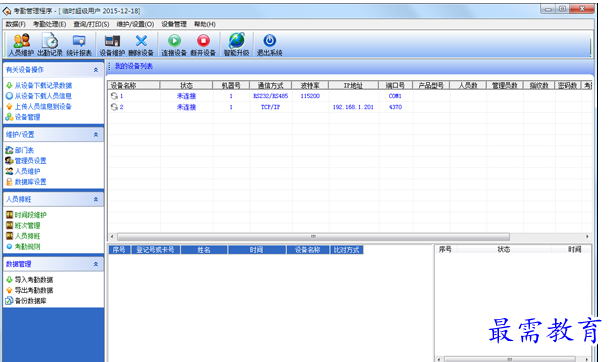Select the TCP/IP cell of device 2
Viewport: 610px width, 362px height.
tap(270, 107)
